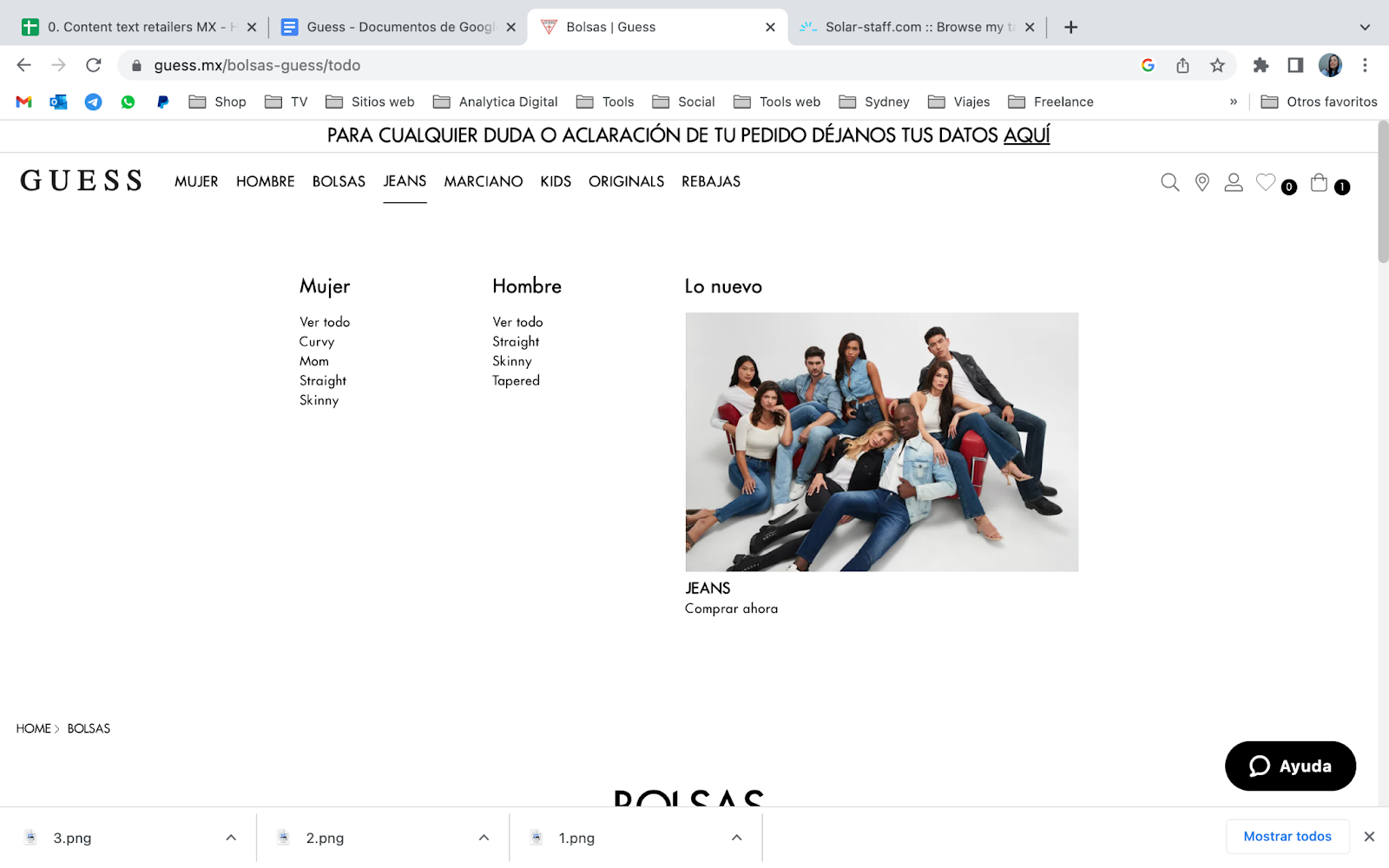Open the PayPal bookmark icon
1389x868 pixels.
(x=162, y=102)
